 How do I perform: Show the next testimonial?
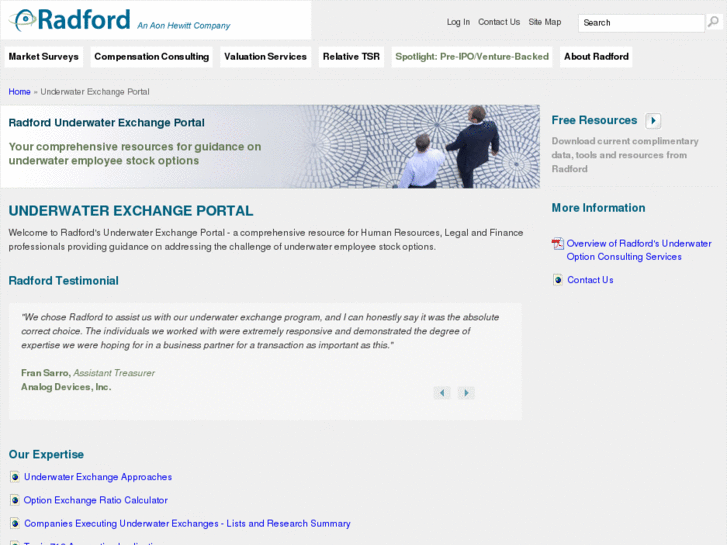click(x=466, y=393)
